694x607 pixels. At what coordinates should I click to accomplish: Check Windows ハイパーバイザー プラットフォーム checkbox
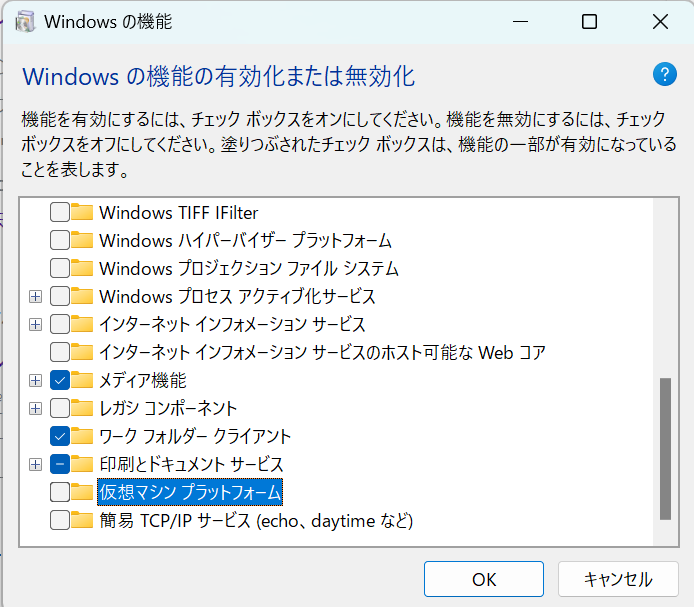(60, 240)
